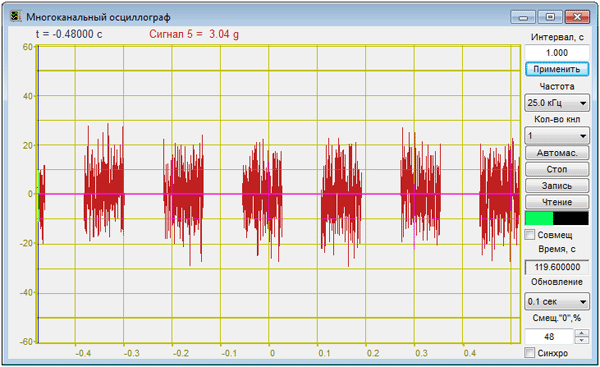The height and width of the screenshot is (367, 600).
Task: Click the Время field showing 119.600000
Action: [557, 267]
